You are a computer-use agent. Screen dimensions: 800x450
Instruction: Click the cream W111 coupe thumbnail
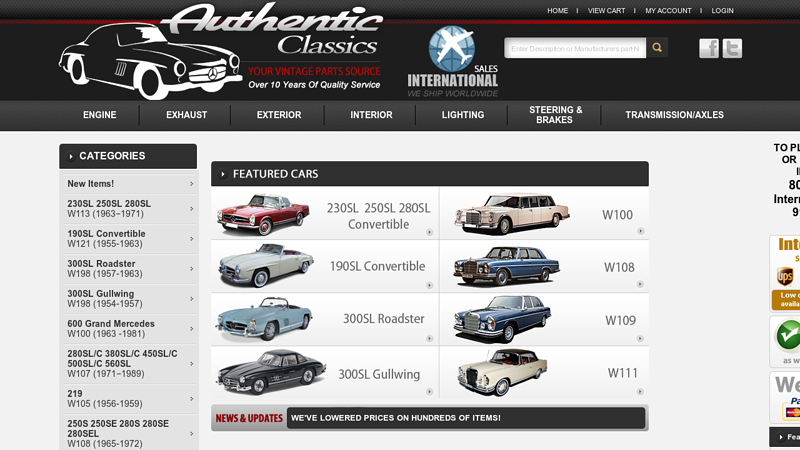point(503,372)
